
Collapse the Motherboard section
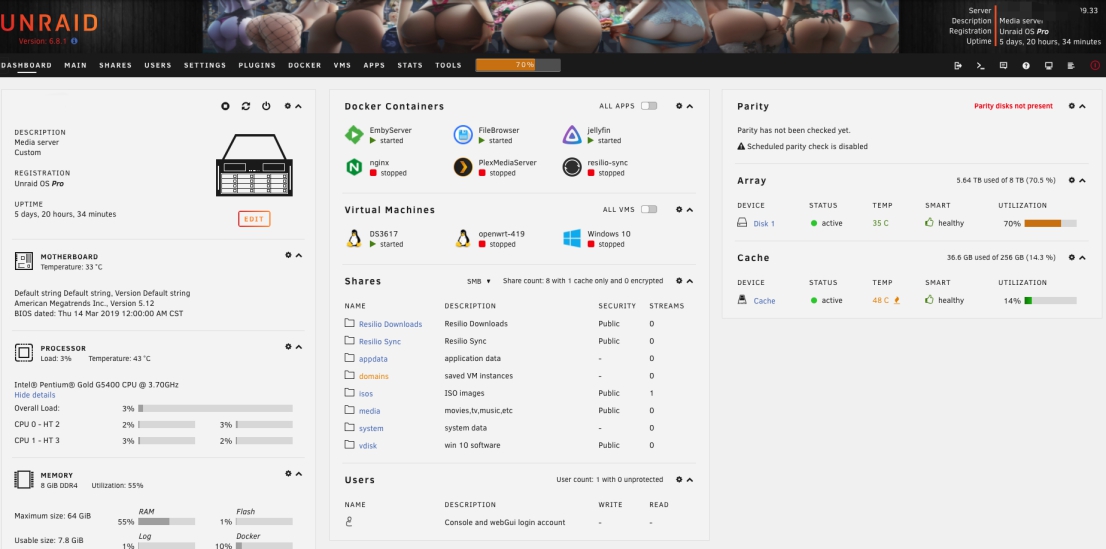[x=298, y=255]
